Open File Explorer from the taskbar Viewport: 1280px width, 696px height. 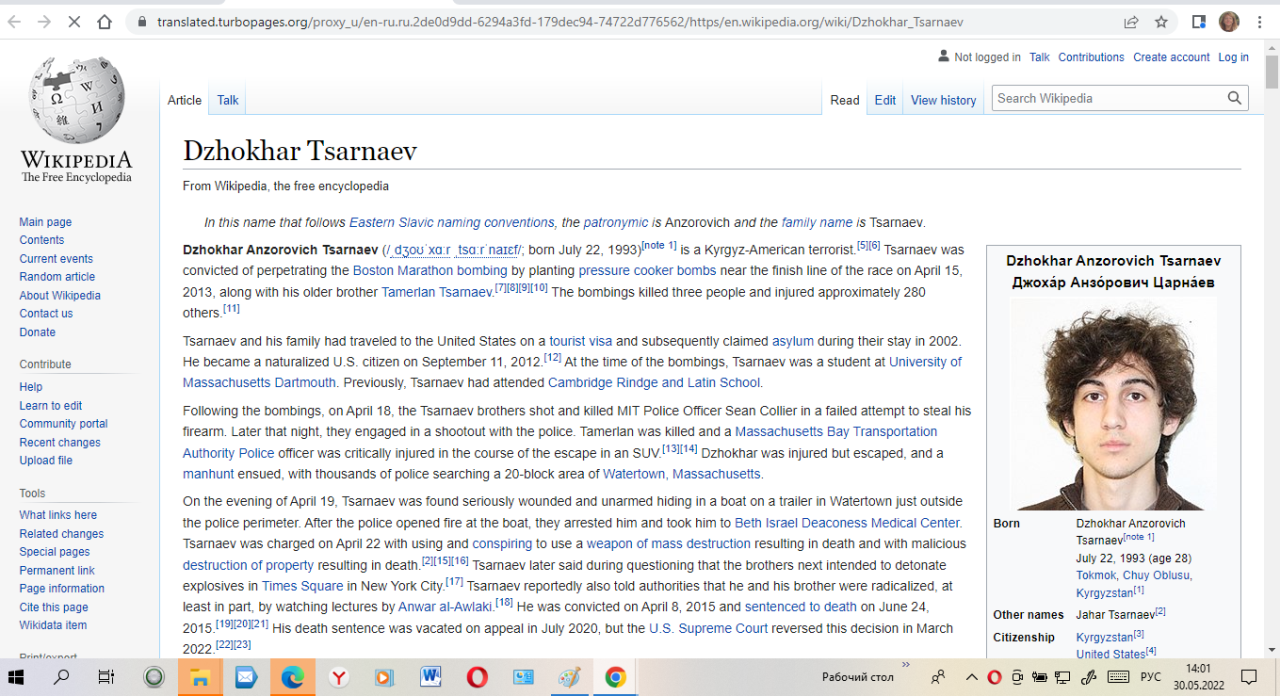pyautogui.click(x=200, y=677)
